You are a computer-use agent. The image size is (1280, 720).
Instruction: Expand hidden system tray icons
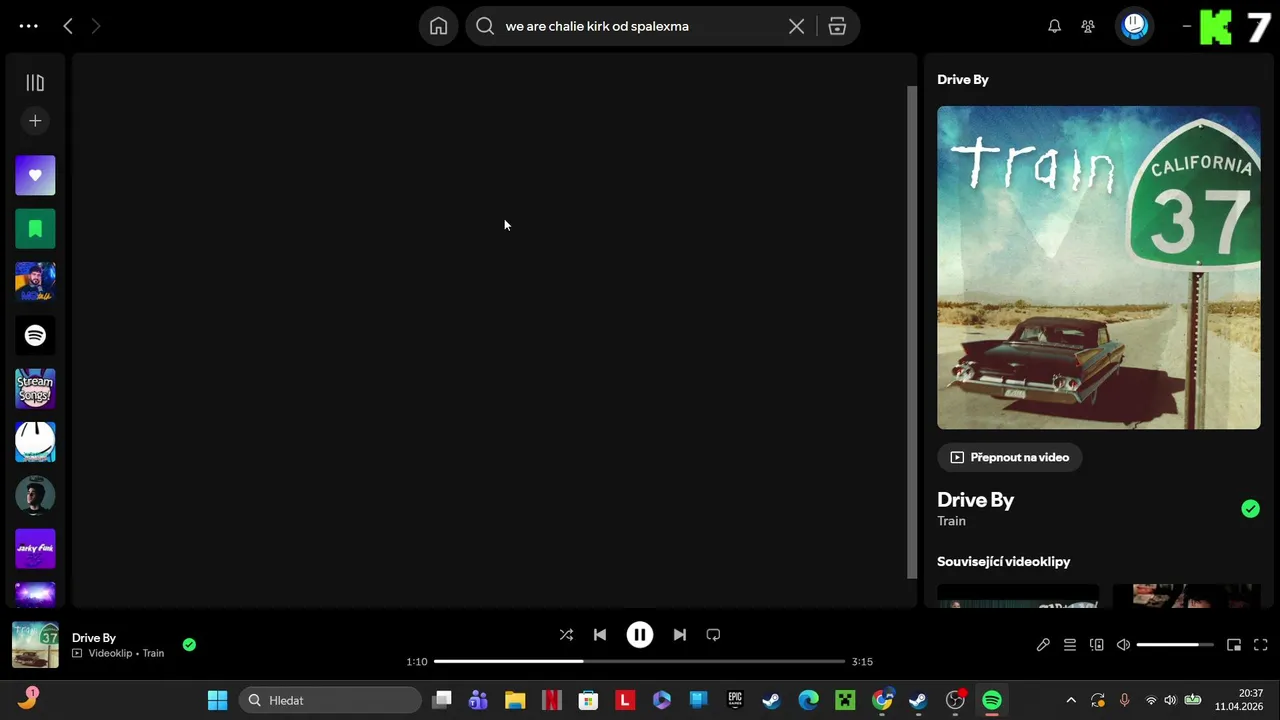click(x=1071, y=700)
